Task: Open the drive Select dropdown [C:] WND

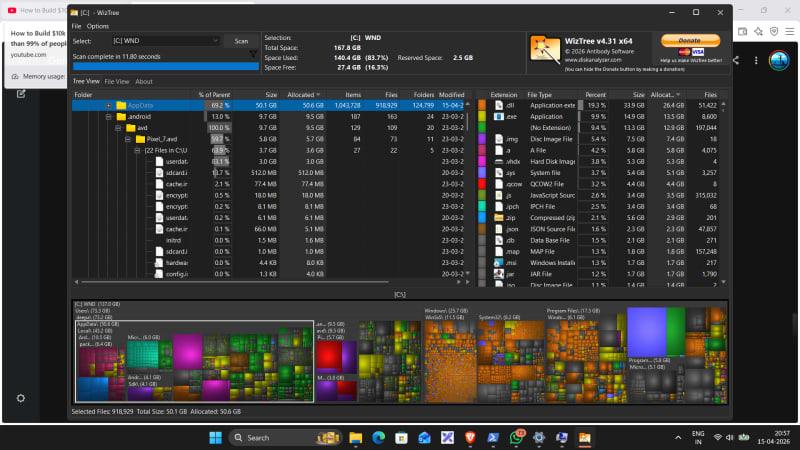Action: tap(166, 40)
